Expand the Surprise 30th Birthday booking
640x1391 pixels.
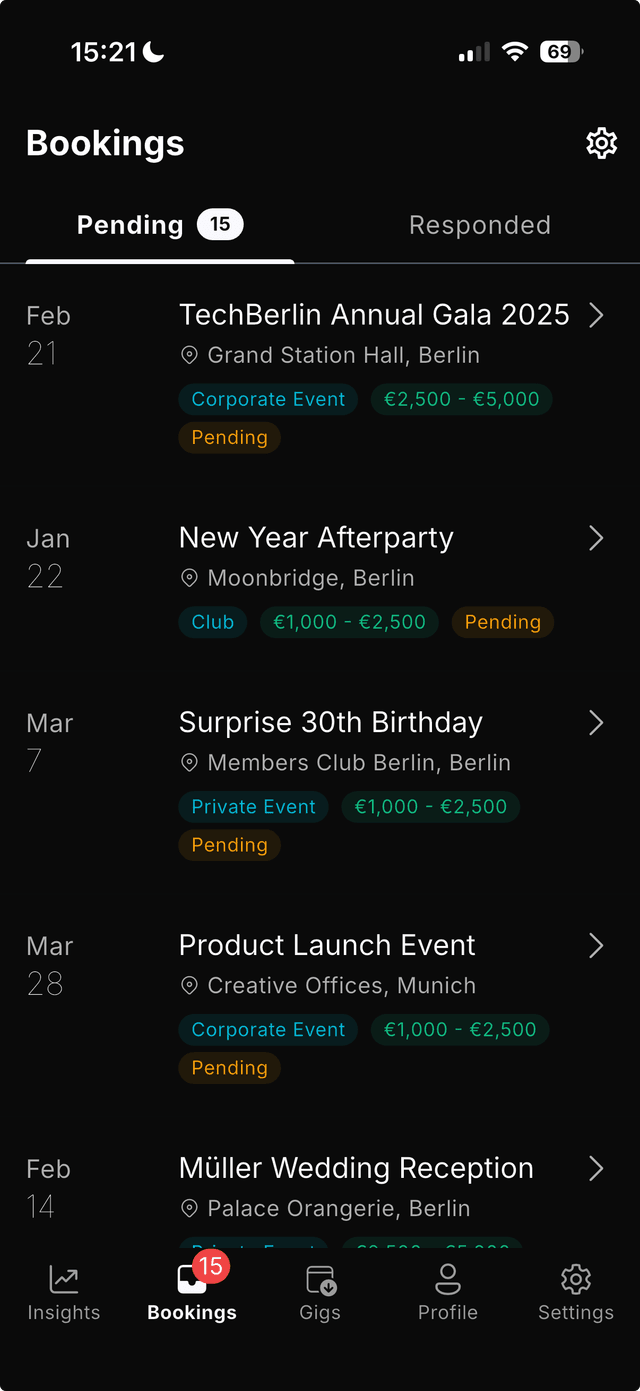[x=596, y=722]
